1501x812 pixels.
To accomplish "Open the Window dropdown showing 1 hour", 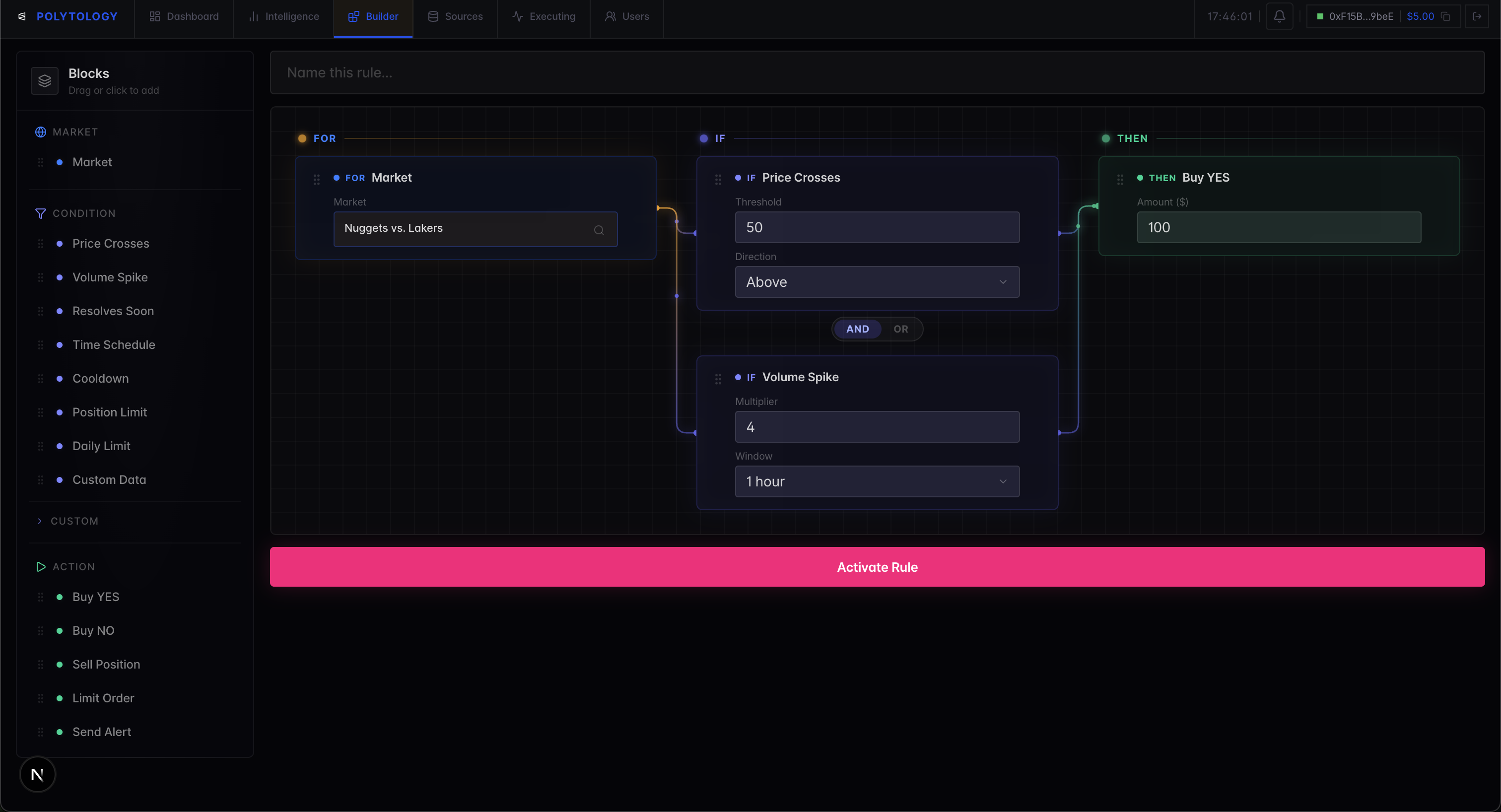I will (x=877, y=482).
